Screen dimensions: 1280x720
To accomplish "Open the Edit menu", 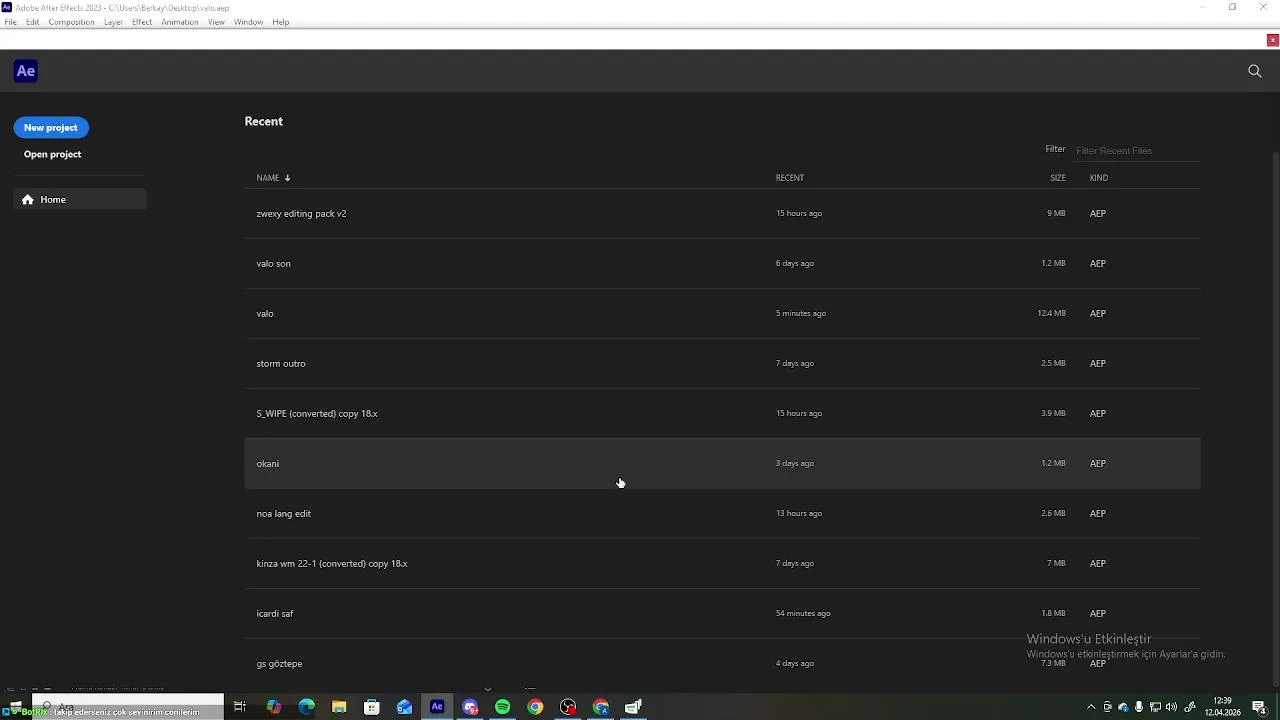I will (x=33, y=22).
